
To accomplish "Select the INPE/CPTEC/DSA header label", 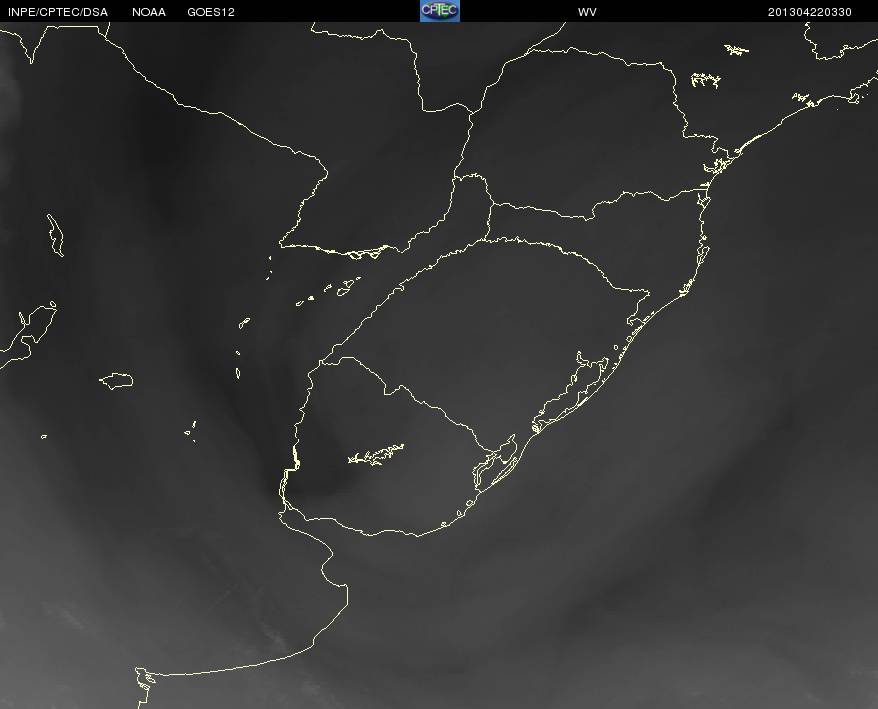I will pyautogui.click(x=58, y=12).
